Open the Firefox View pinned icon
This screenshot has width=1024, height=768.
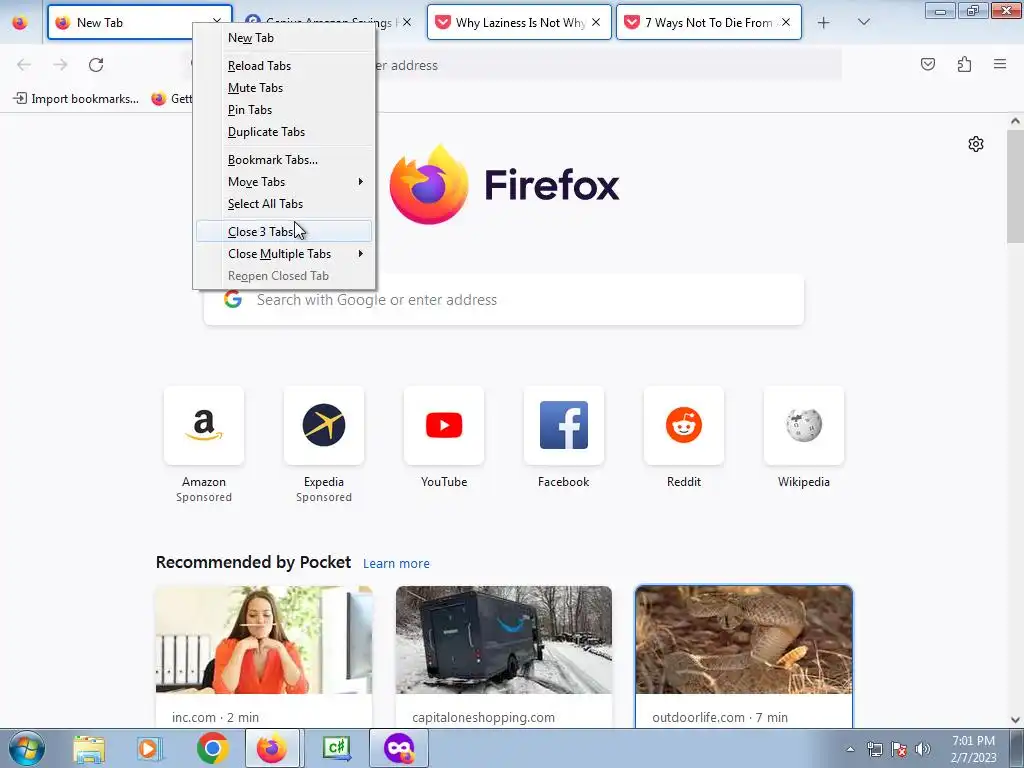pos(20,22)
